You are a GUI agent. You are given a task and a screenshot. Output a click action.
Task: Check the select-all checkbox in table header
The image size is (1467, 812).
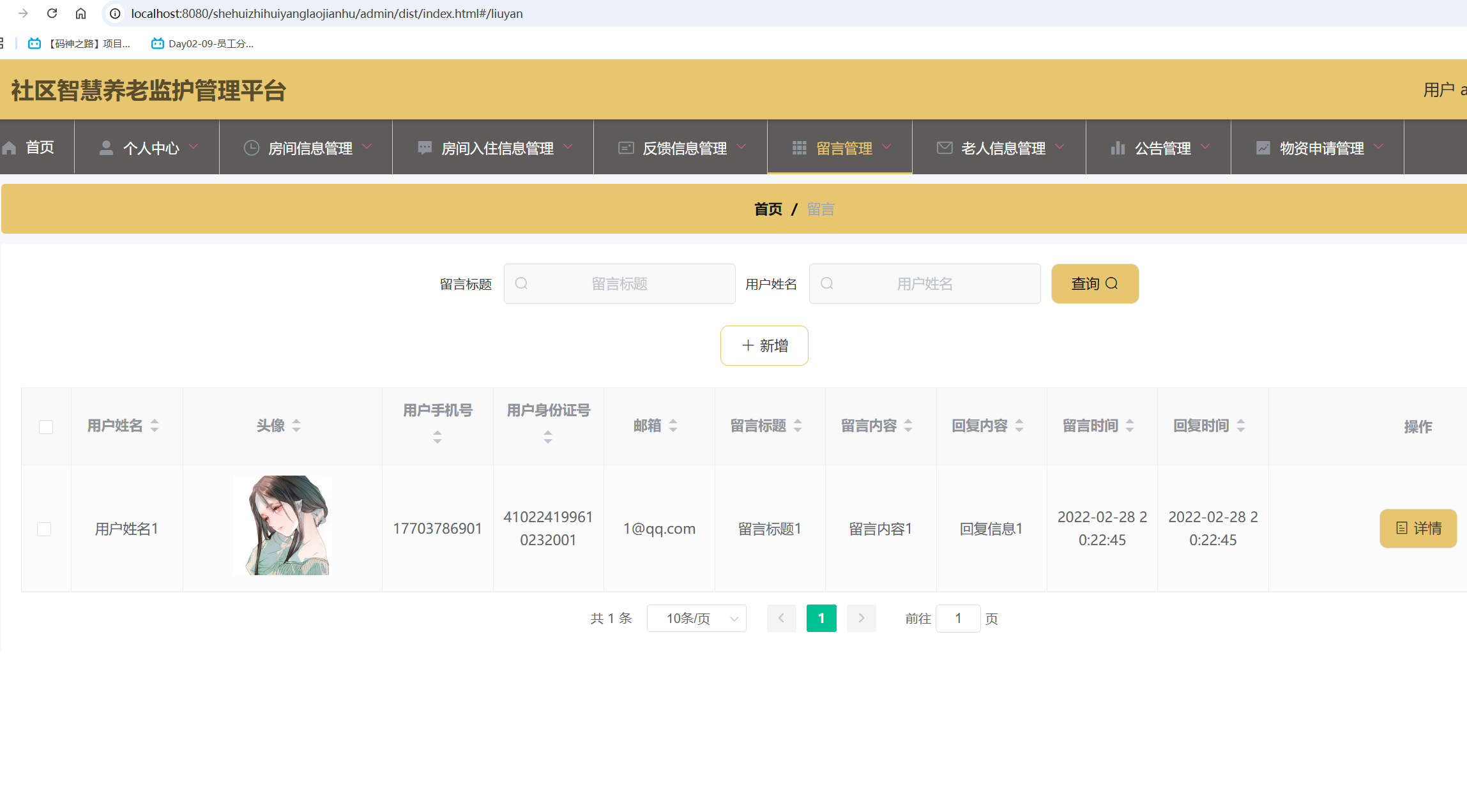point(45,426)
